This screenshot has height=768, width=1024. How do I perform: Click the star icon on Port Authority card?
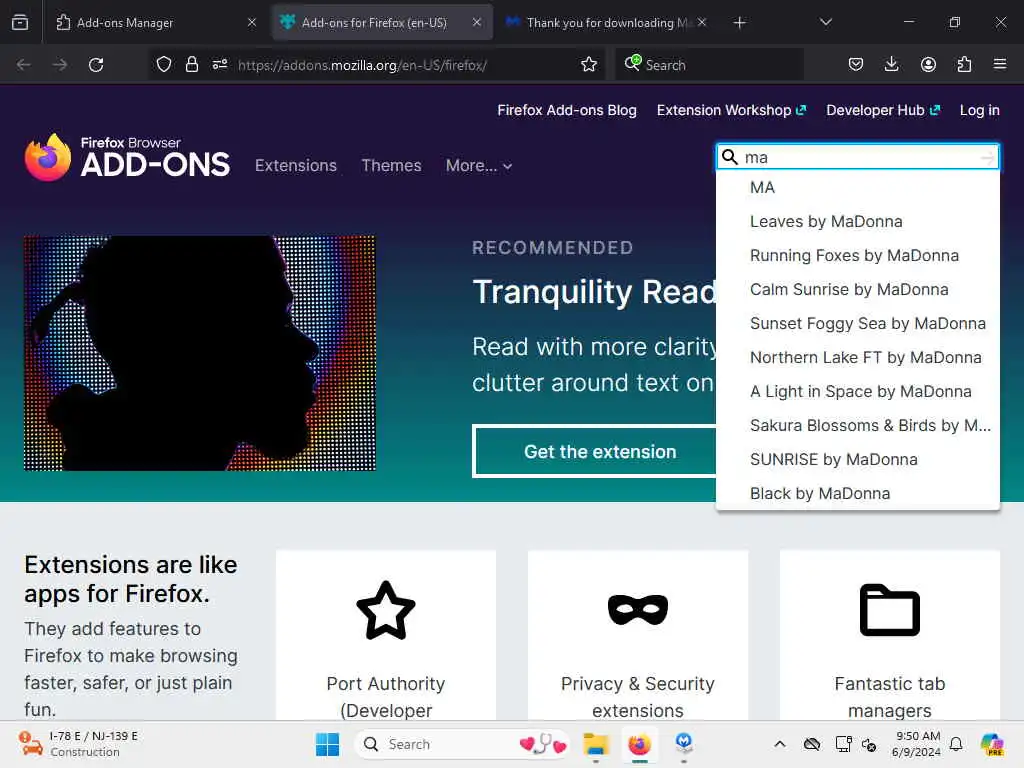(386, 610)
